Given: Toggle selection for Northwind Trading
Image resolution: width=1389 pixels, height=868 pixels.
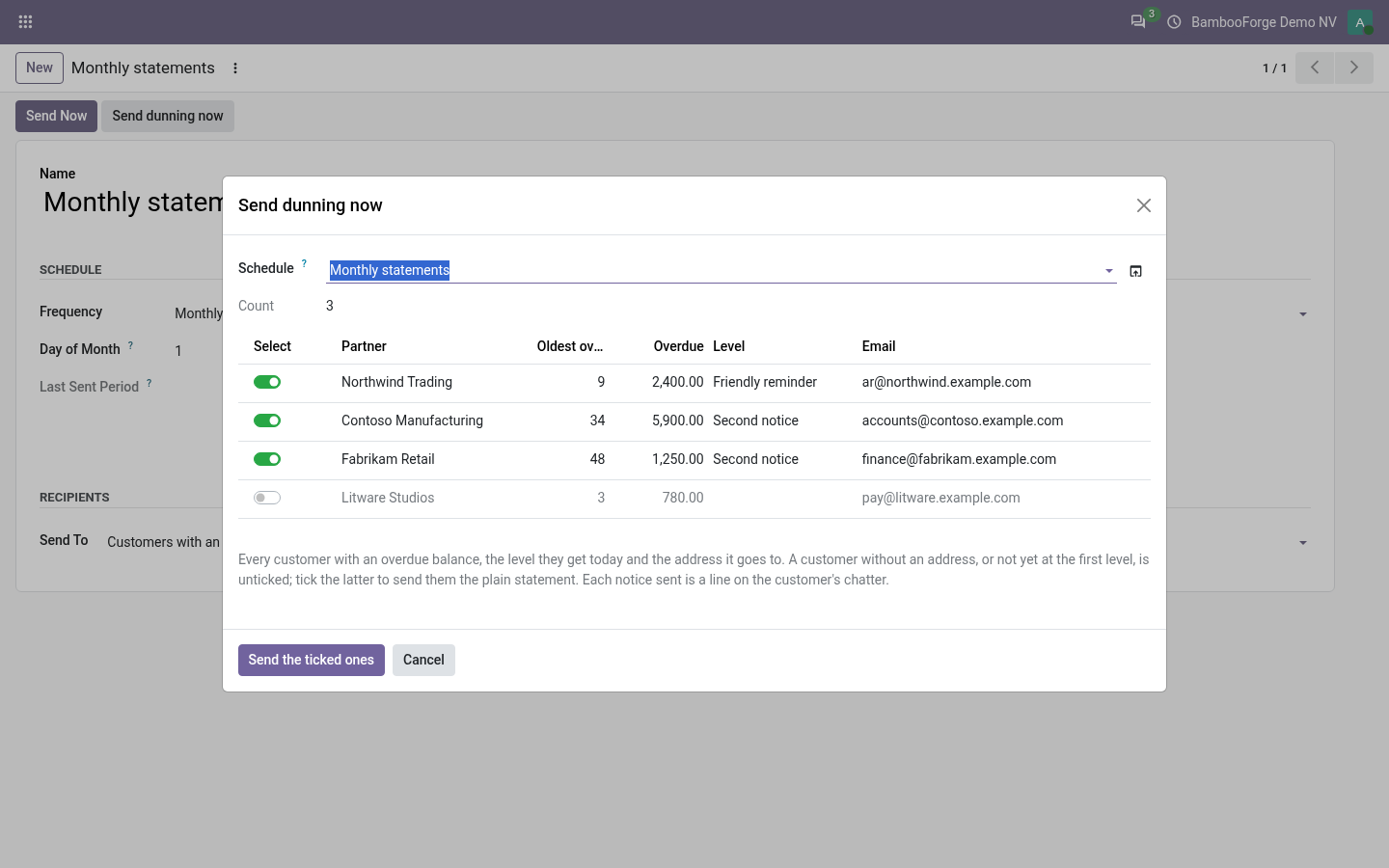Looking at the screenshot, I should click(267, 382).
